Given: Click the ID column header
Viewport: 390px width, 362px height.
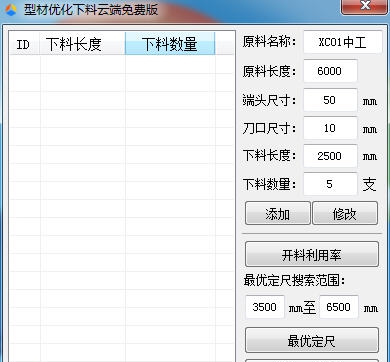Looking at the screenshot, I should (x=24, y=44).
